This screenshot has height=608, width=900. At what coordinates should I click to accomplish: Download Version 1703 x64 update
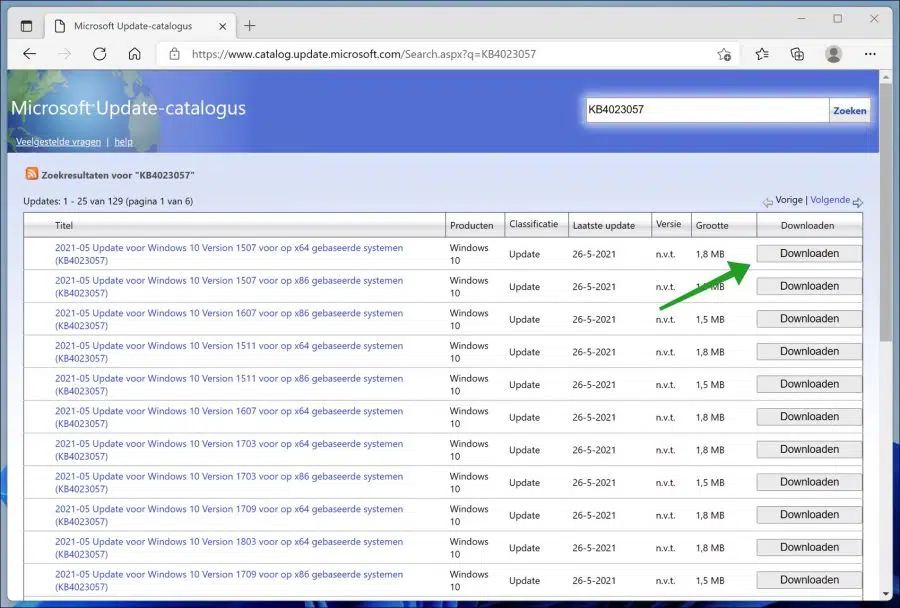pyautogui.click(x=809, y=450)
